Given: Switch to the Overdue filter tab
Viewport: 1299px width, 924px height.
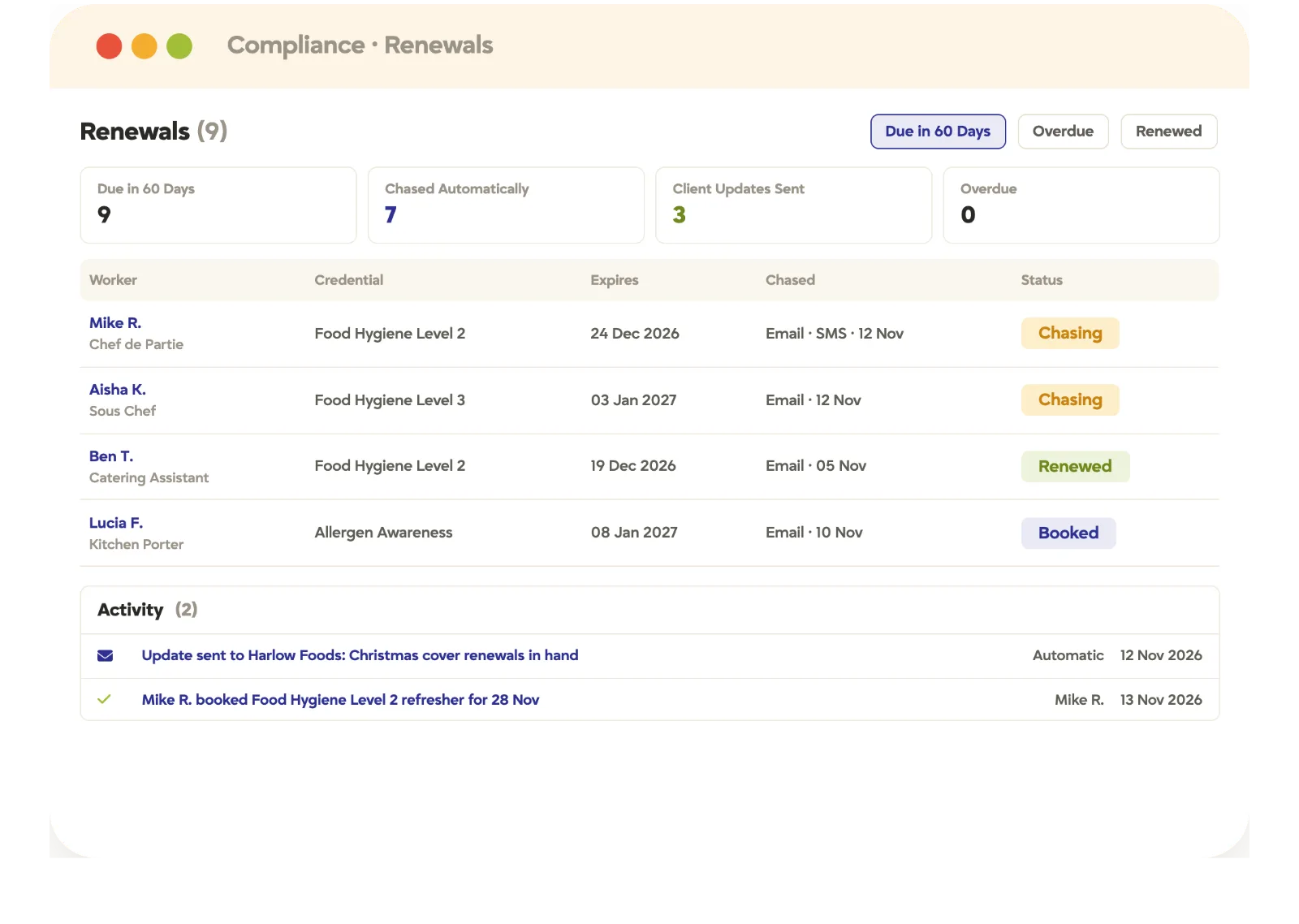Looking at the screenshot, I should [x=1063, y=132].
